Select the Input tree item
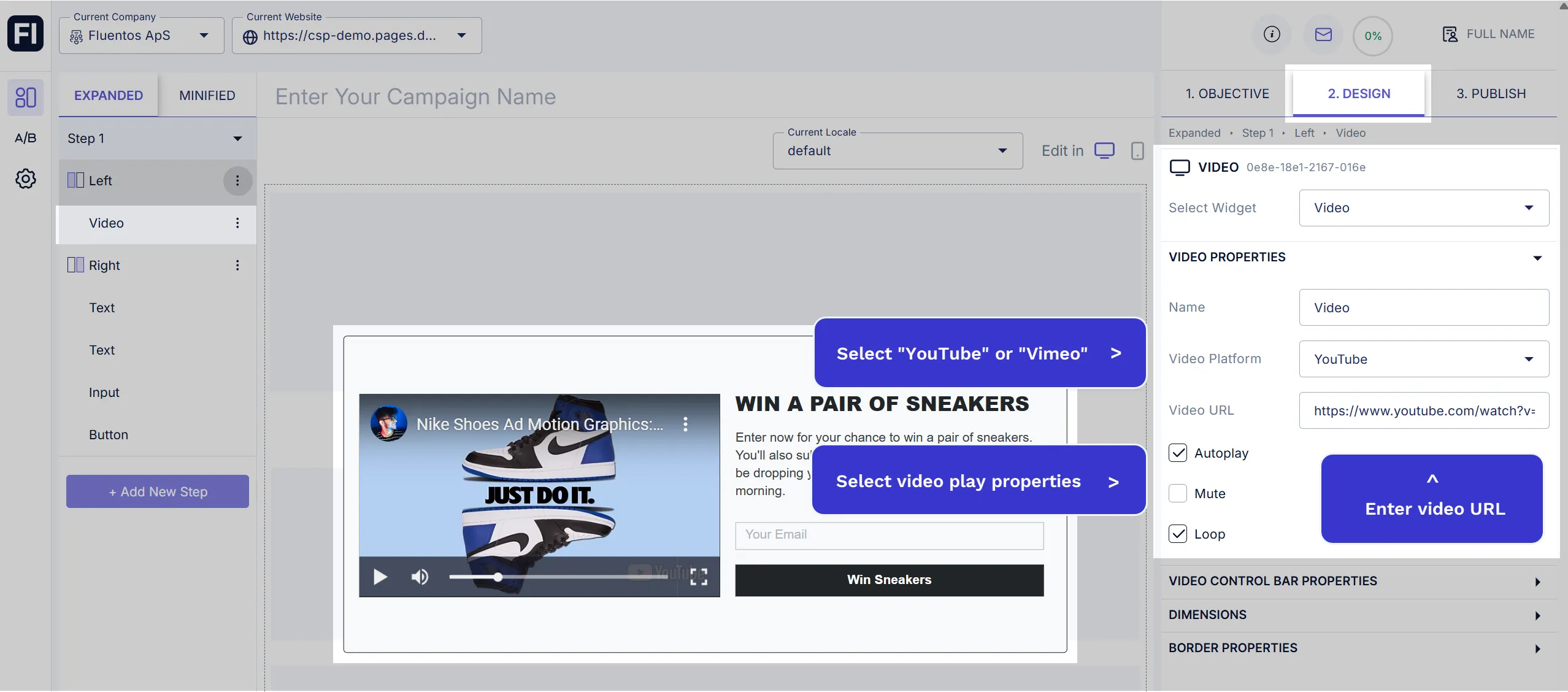The image size is (1568, 692). click(157, 392)
